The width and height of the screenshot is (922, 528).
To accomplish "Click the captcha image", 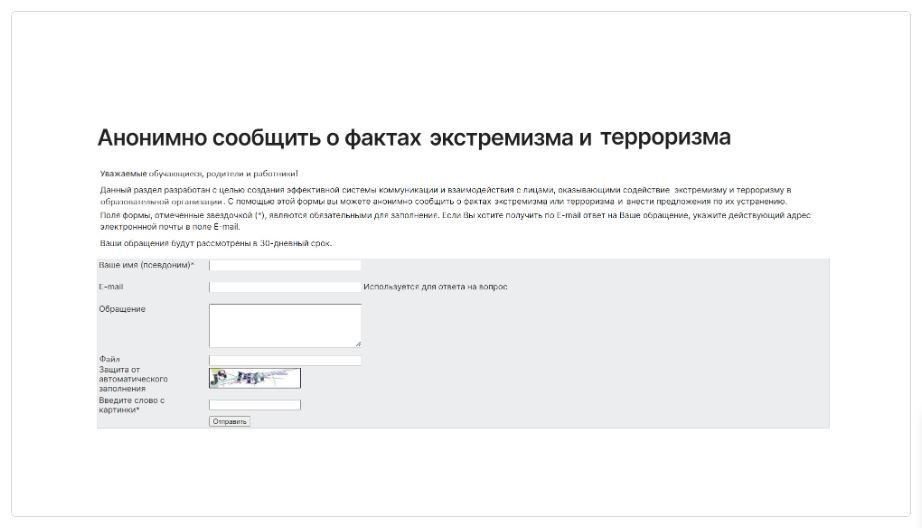I will [x=255, y=378].
